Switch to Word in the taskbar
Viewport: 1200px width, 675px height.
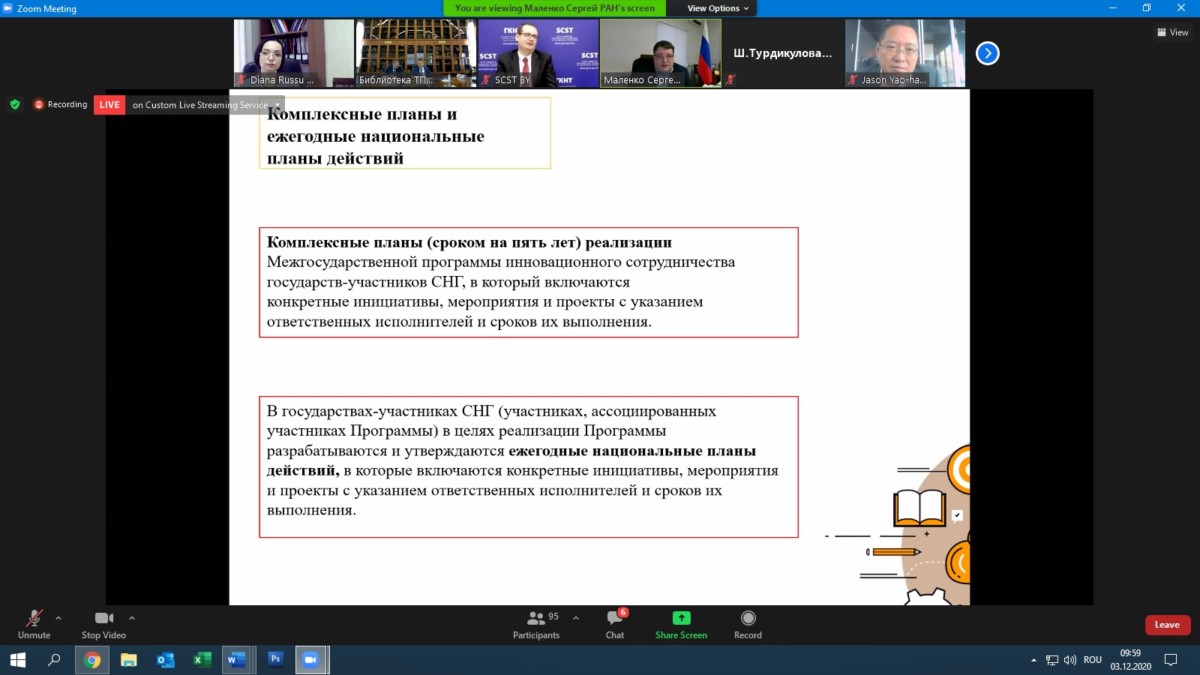click(238, 660)
